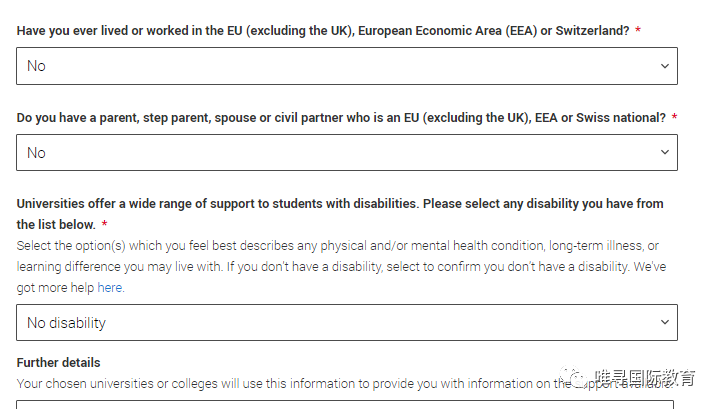The width and height of the screenshot is (718, 409).
Task: Click the red asterisk after the Switzerland question
Action: click(638, 31)
